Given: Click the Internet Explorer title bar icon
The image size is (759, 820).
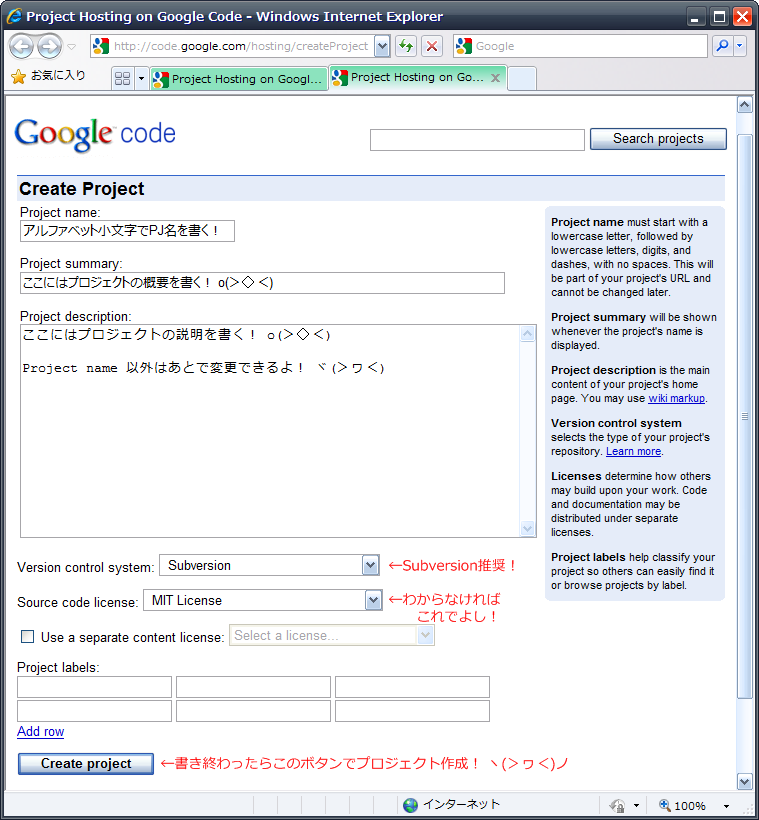Looking at the screenshot, I should (x=14, y=16).
